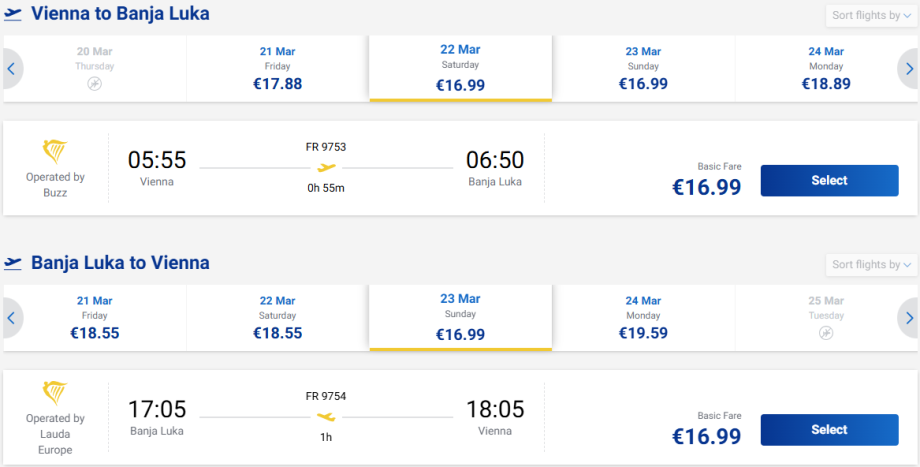
Task: Open Sort flights by for return flights
Action: [871, 264]
